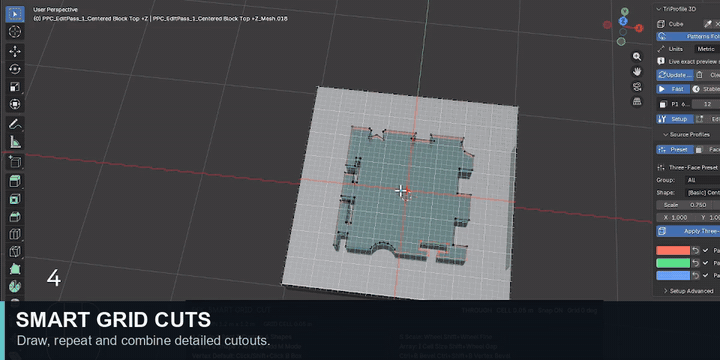Image resolution: width=720 pixels, height=360 pixels.
Task: Toggle checkmark beside the red color row
Action: point(705,250)
